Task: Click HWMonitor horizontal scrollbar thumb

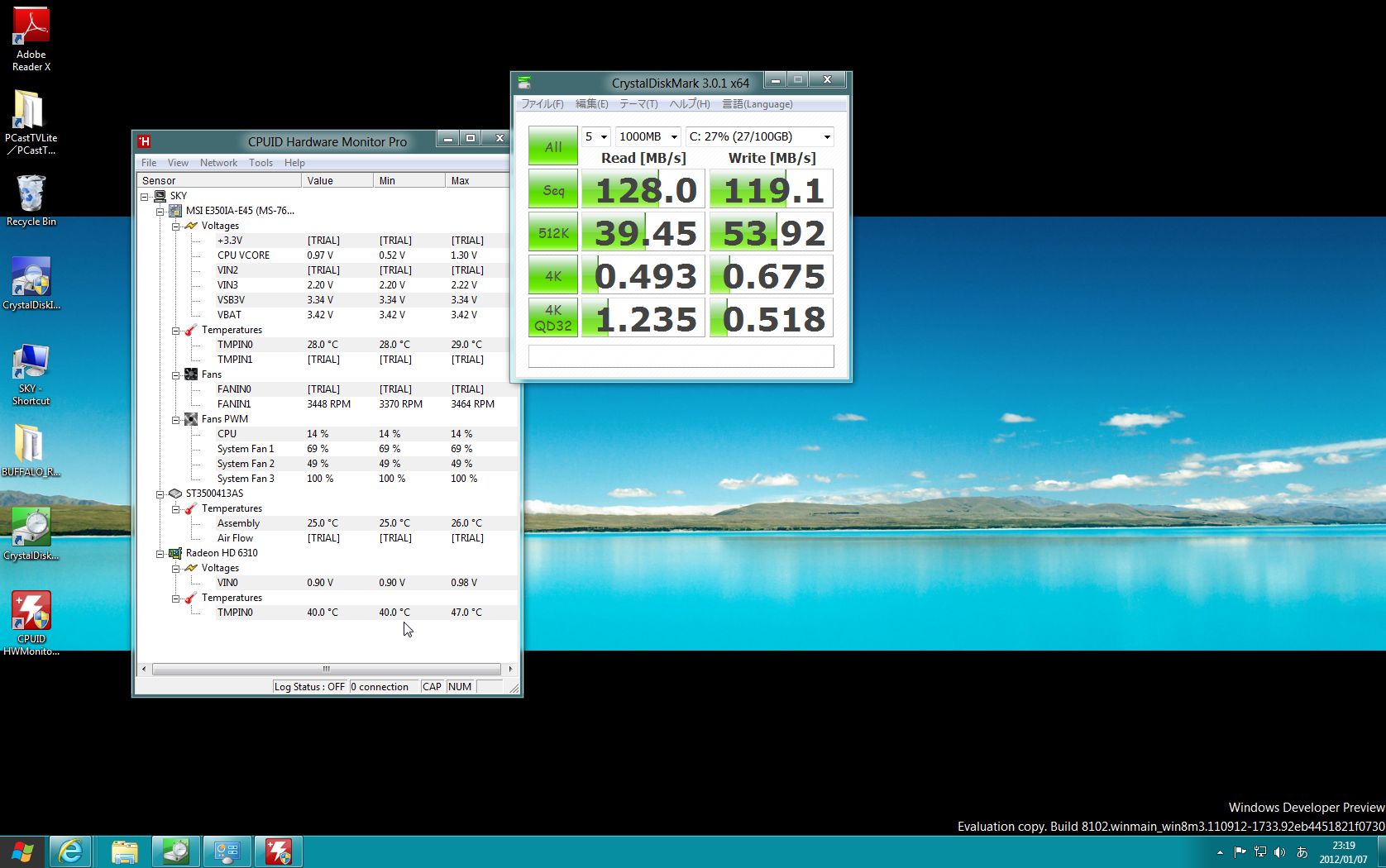Action: [x=327, y=669]
